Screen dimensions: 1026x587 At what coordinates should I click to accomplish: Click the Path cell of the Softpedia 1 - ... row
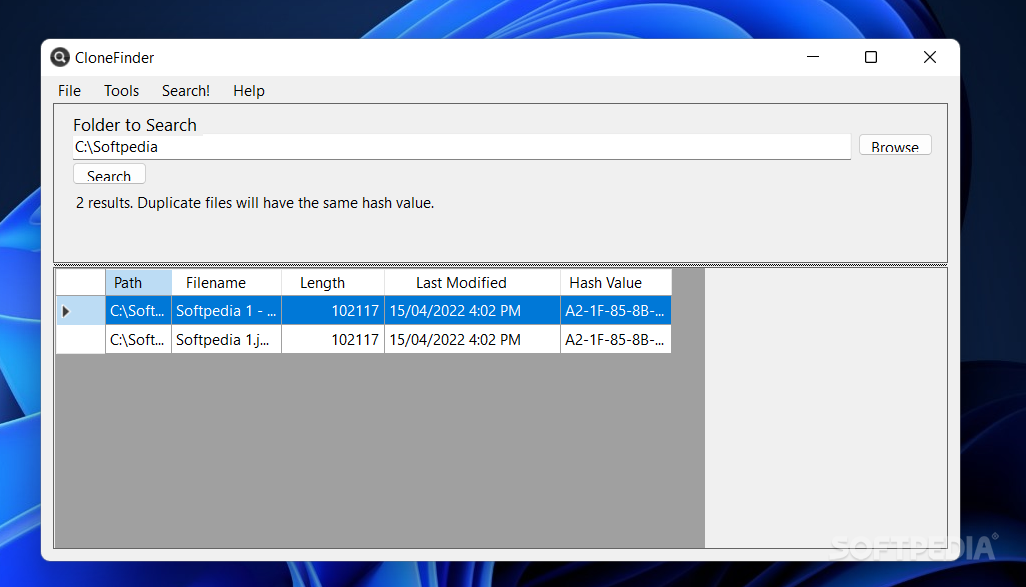[139, 311]
